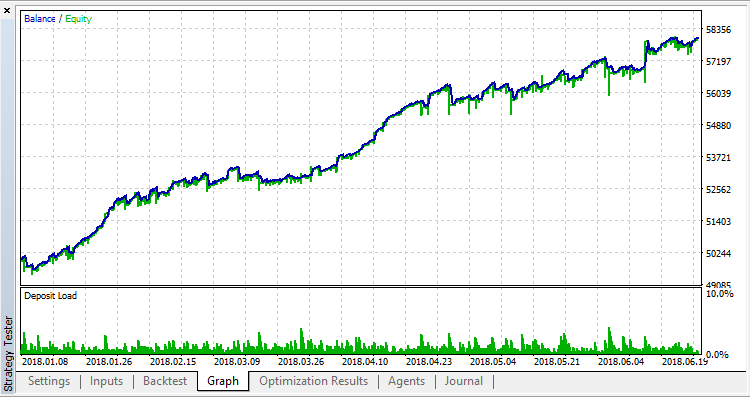The width and height of the screenshot is (750, 398).
Task: Open the Journal tab
Action: pos(463,381)
